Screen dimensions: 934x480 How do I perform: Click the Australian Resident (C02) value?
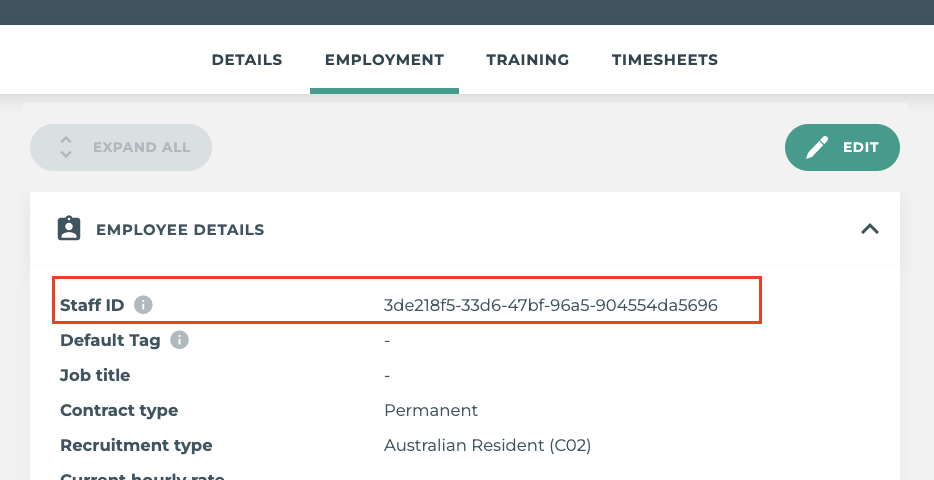(x=487, y=445)
